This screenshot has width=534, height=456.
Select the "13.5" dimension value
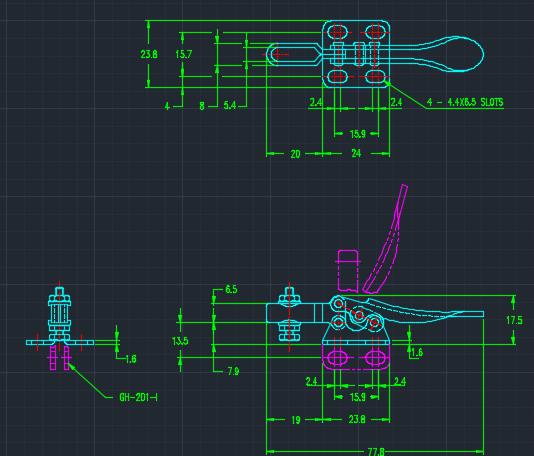(x=180, y=341)
